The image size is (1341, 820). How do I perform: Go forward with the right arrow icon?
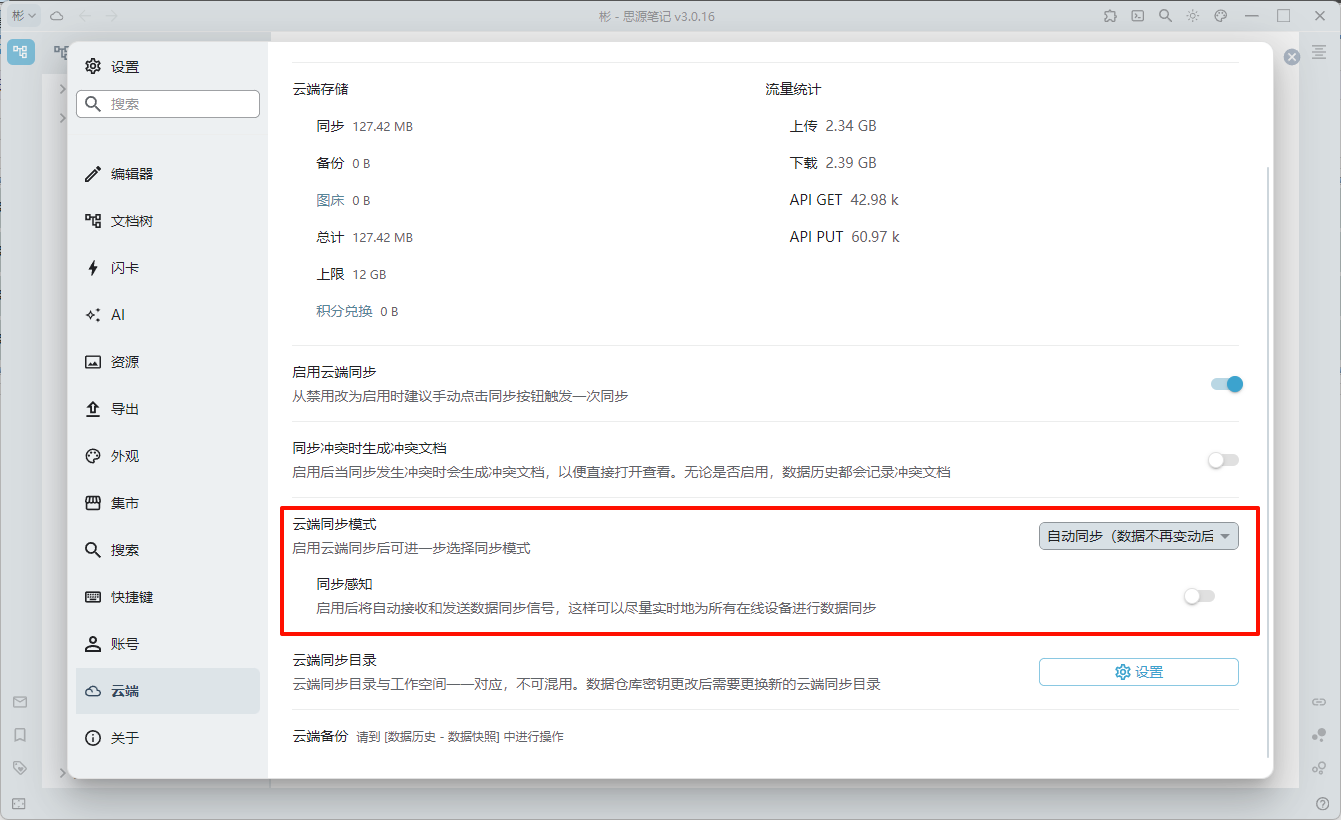[112, 16]
